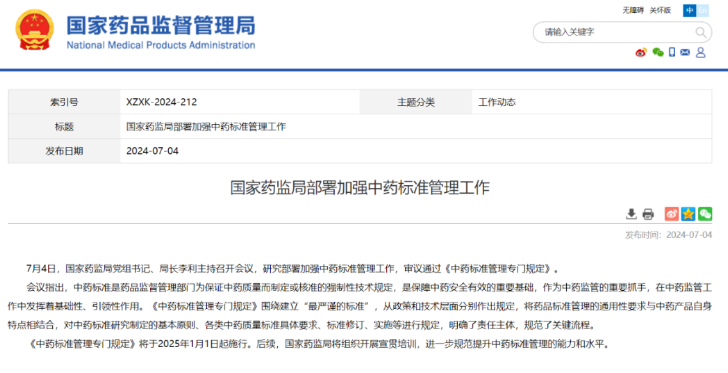Click the paragraph beginning 7月4日
This screenshot has height=373, width=728.
coord(293,268)
